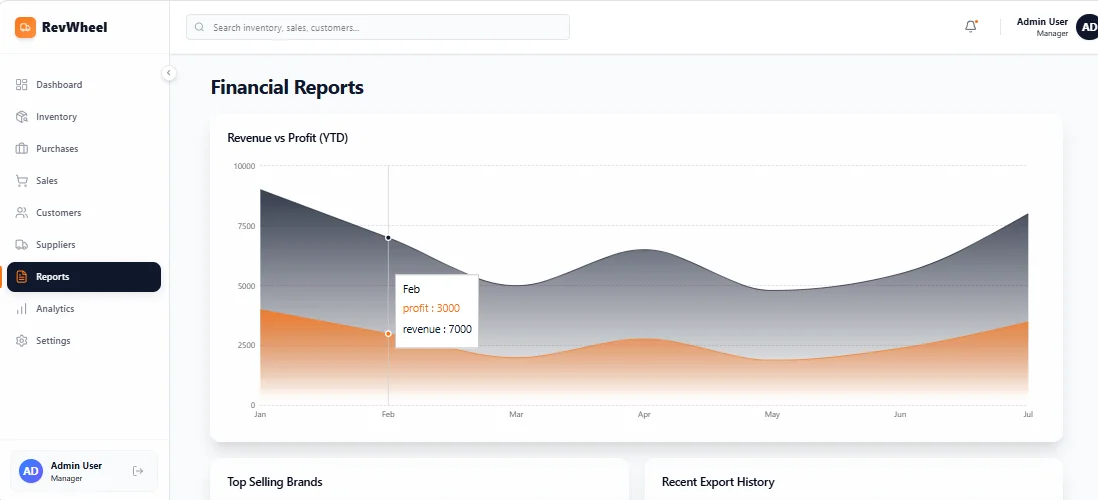Image resolution: width=1098 pixels, height=500 pixels.
Task: Click the Revenue vs Profit (YTD) title
Action: pos(288,138)
